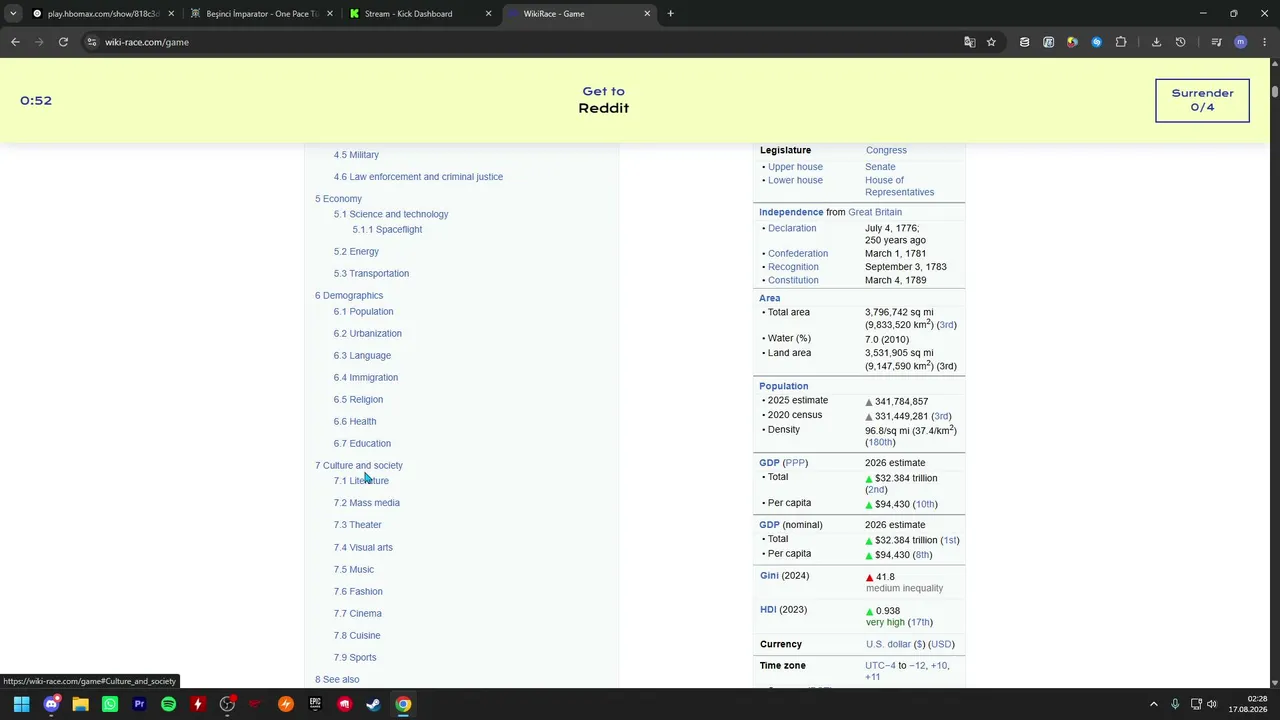This screenshot has height=720, width=1280.
Task: Jump to 5.1 Science and technology
Action: tap(391, 214)
